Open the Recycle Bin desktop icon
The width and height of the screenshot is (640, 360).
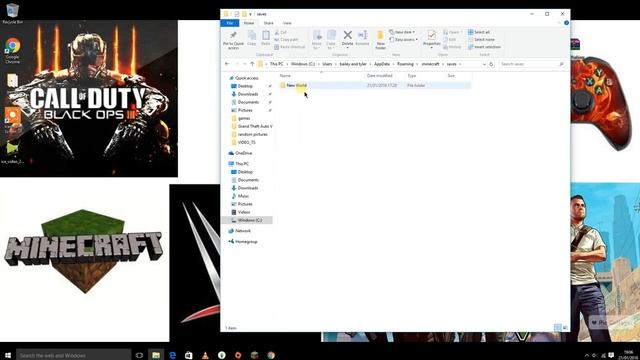point(12,13)
